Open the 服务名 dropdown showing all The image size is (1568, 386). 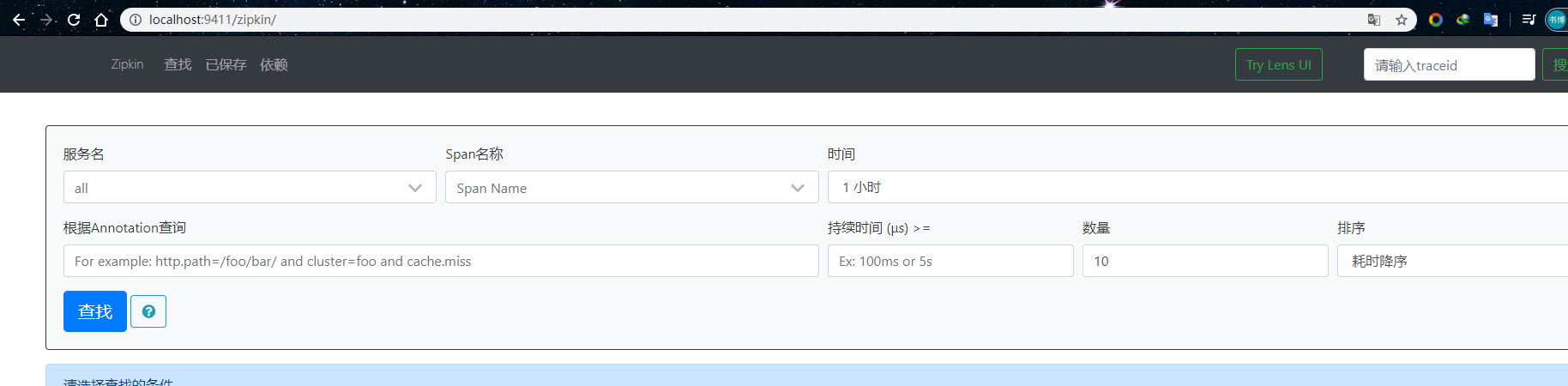point(250,187)
